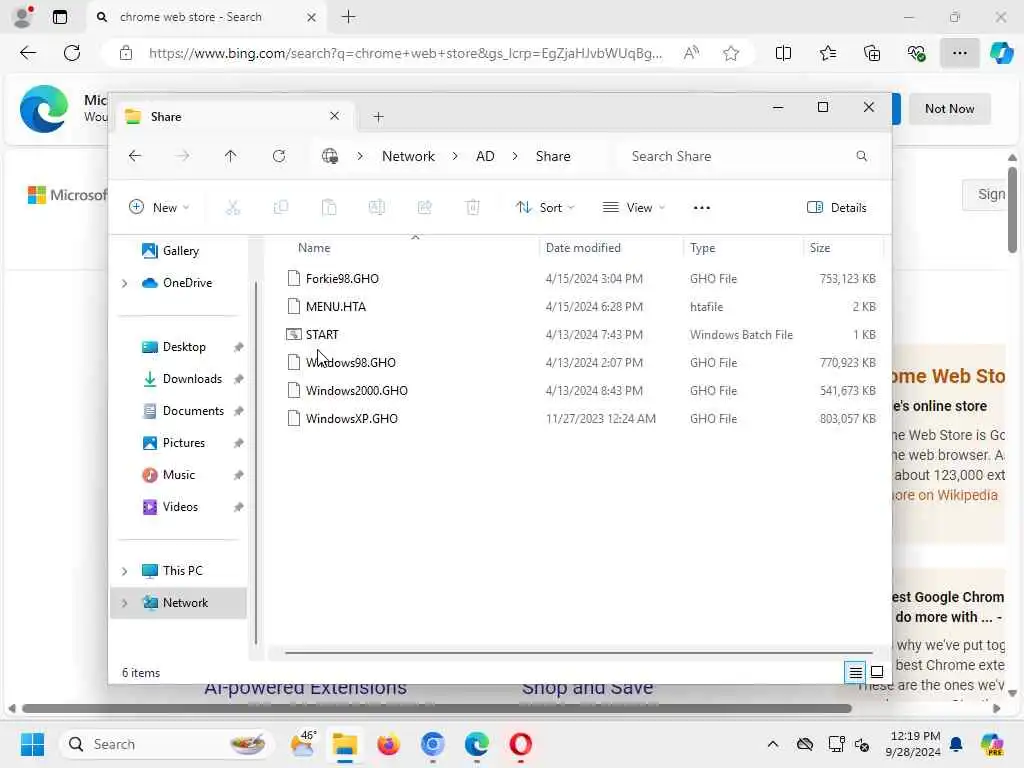Click AD in the breadcrumb path

(485, 157)
